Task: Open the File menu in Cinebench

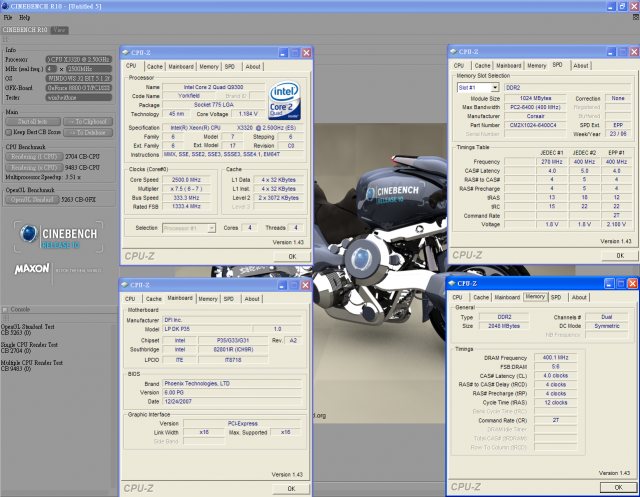Action: (8, 18)
